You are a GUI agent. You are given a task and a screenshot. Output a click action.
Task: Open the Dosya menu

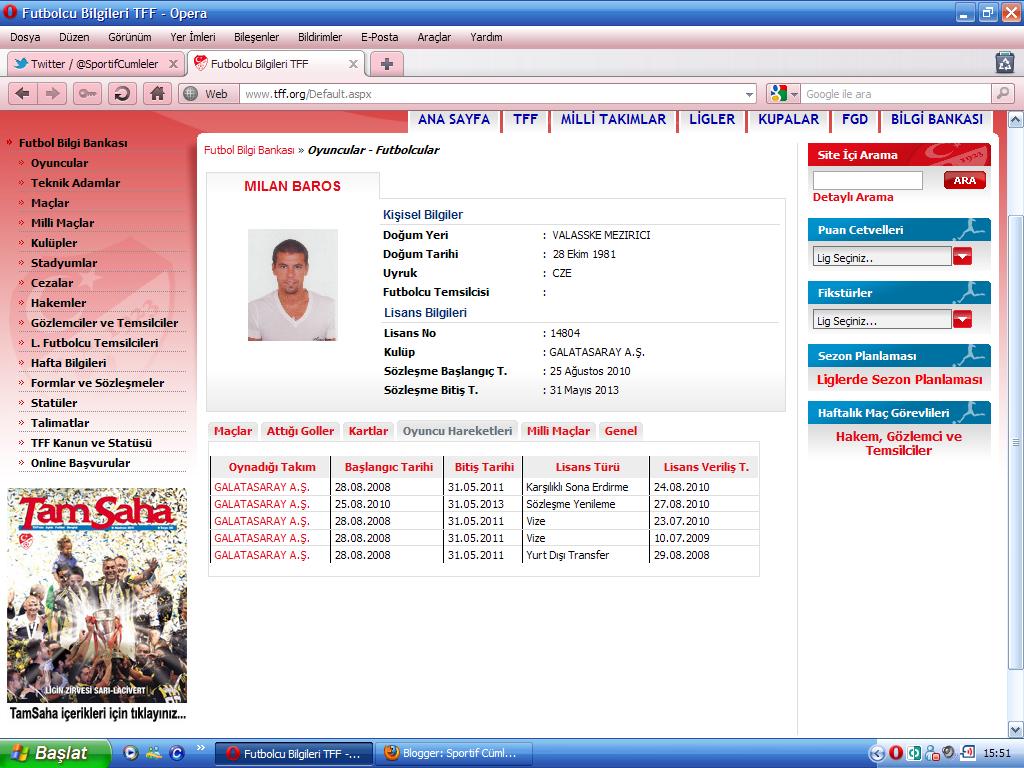(x=25, y=37)
